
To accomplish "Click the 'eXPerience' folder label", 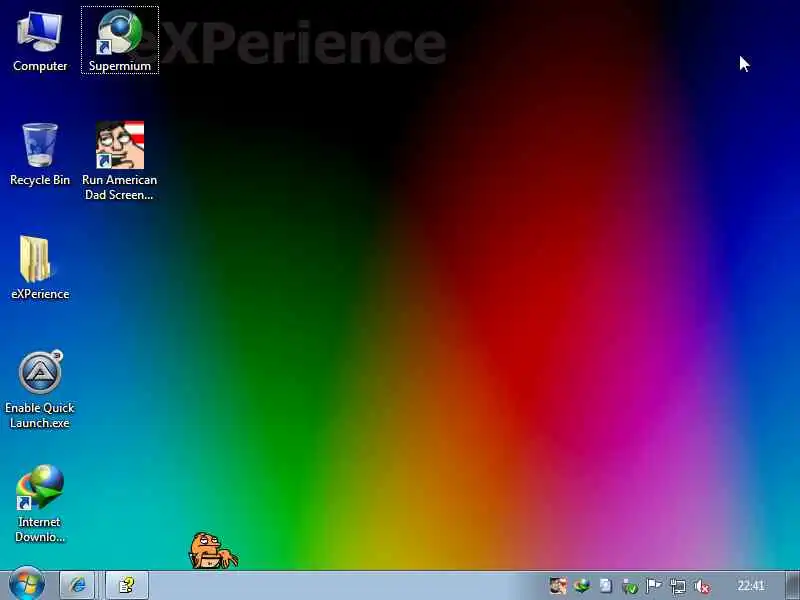I will coord(40,294).
